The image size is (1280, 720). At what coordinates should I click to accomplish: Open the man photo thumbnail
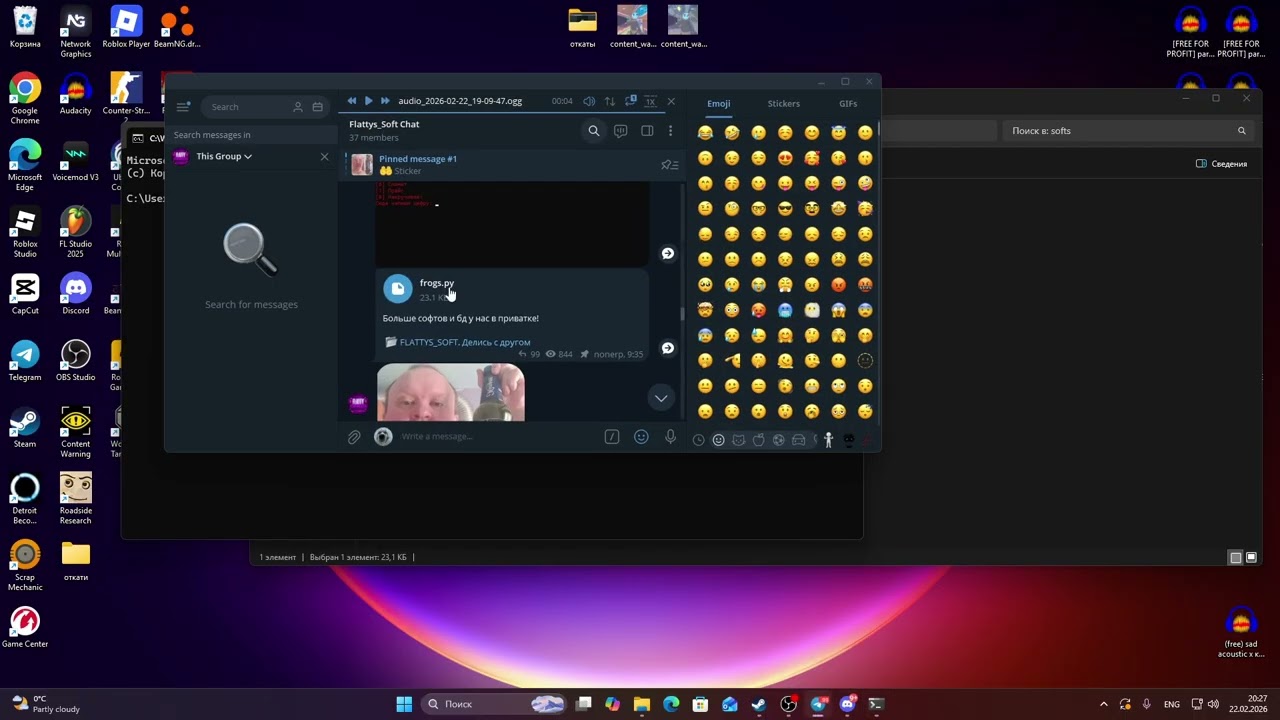tap(450, 392)
